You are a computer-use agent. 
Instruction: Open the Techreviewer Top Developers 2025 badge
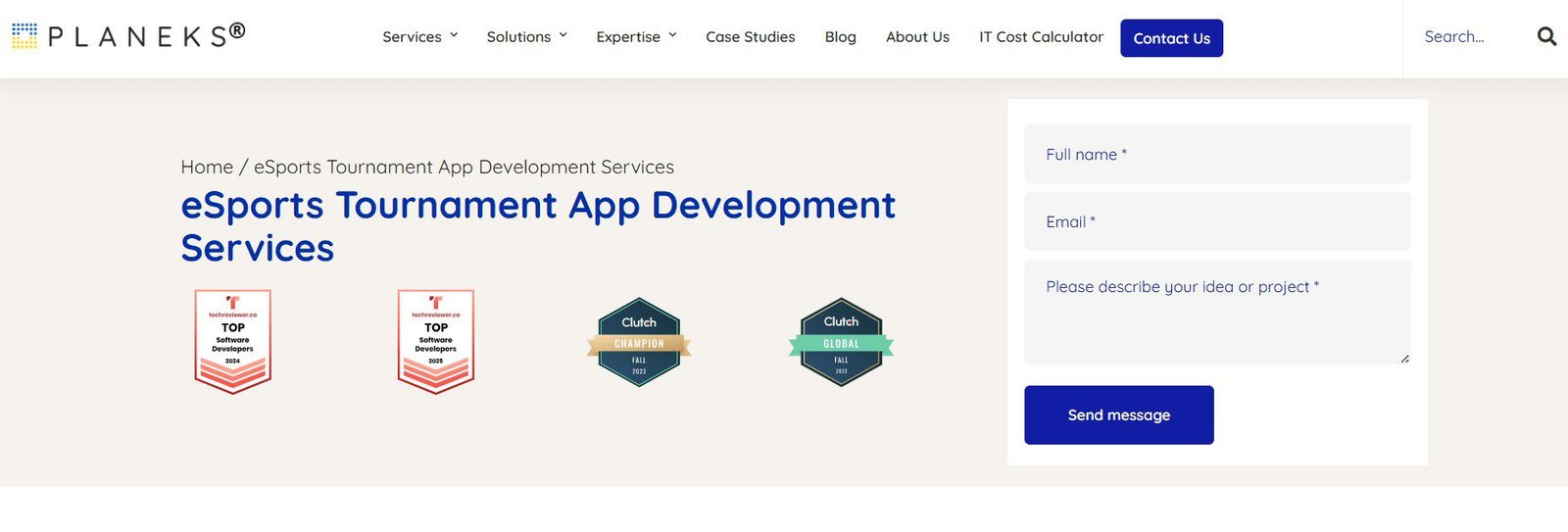point(436,342)
